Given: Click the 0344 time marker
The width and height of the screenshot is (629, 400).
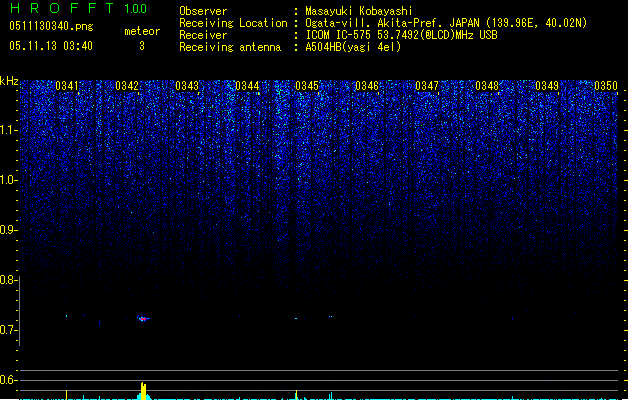Looking at the screenshot, I should click(247, 85).
